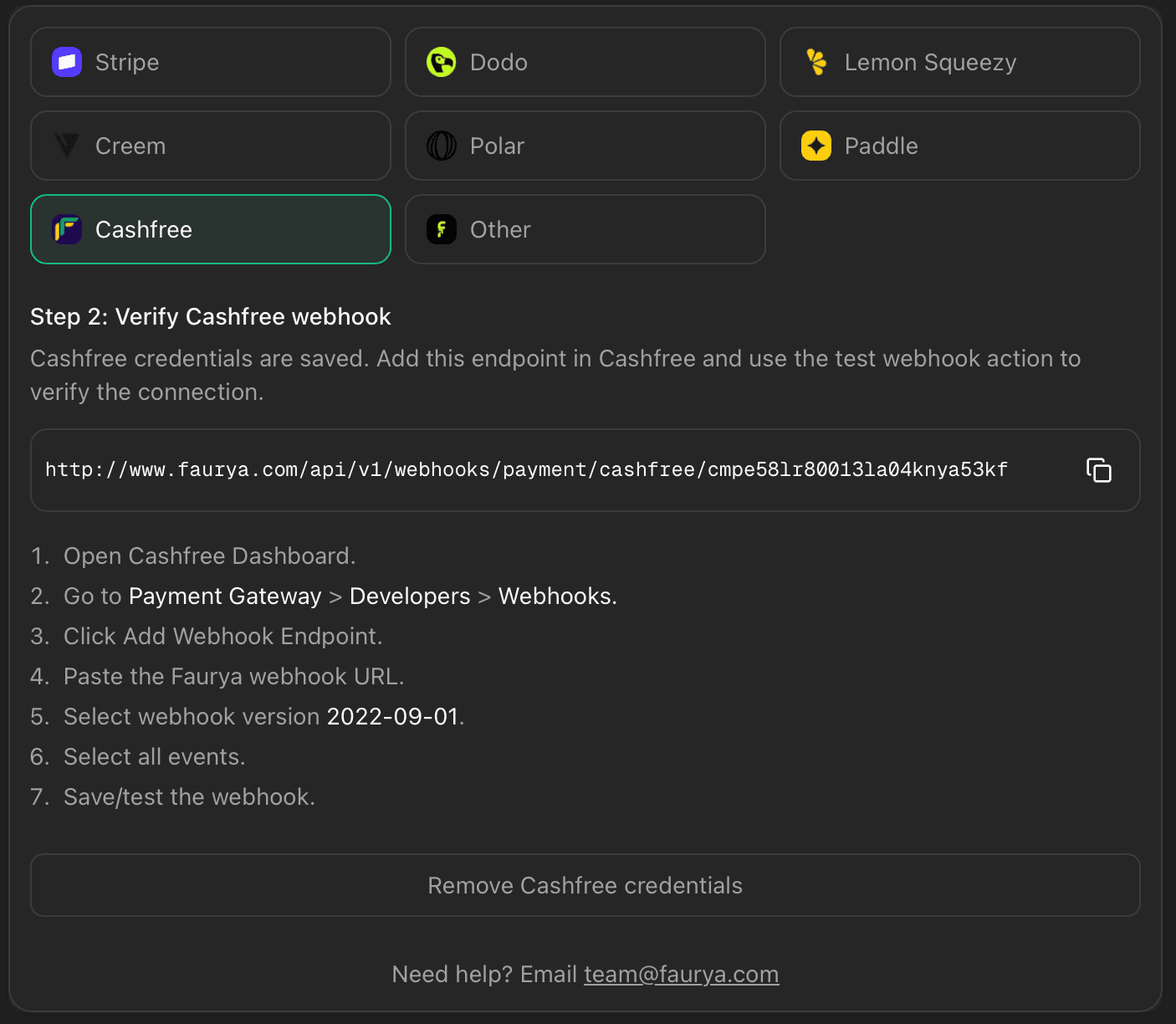Image resolution: width=1176 pixels, height=1024 pixels.
Task: Click the 'Select all events.' instruction
Action: point(155,756)
